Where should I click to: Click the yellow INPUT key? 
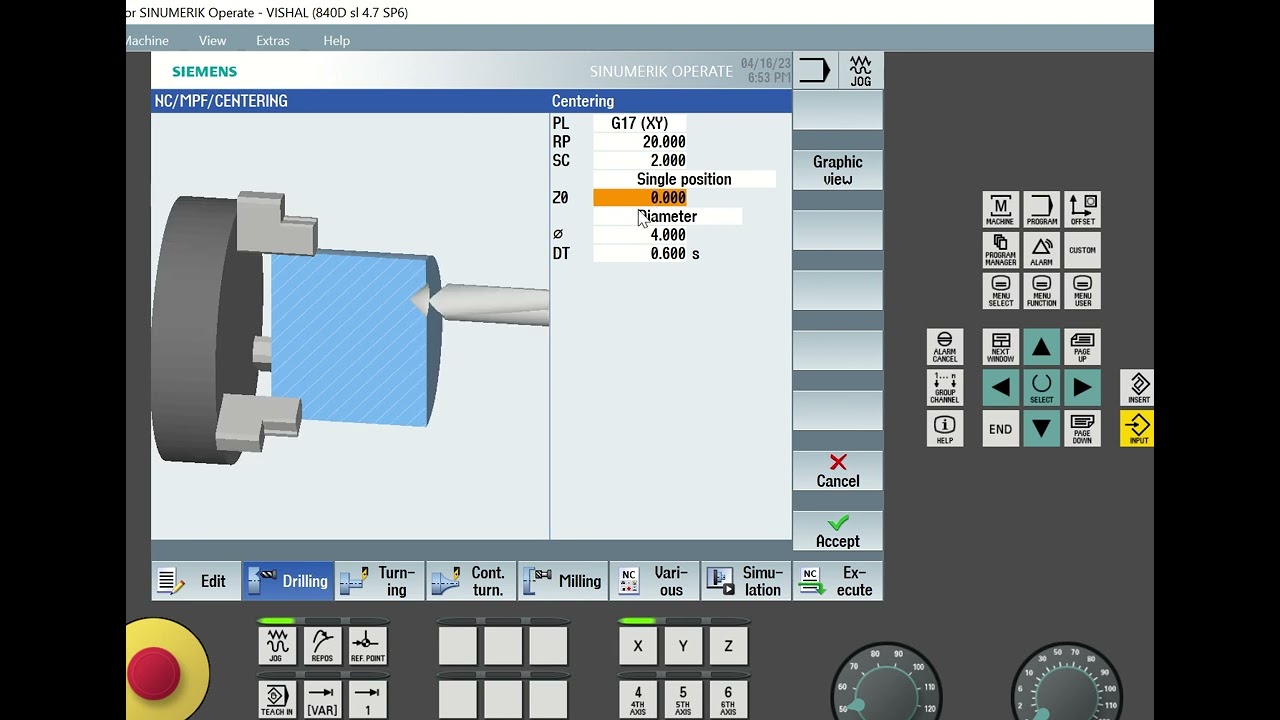click(1138, 429)
